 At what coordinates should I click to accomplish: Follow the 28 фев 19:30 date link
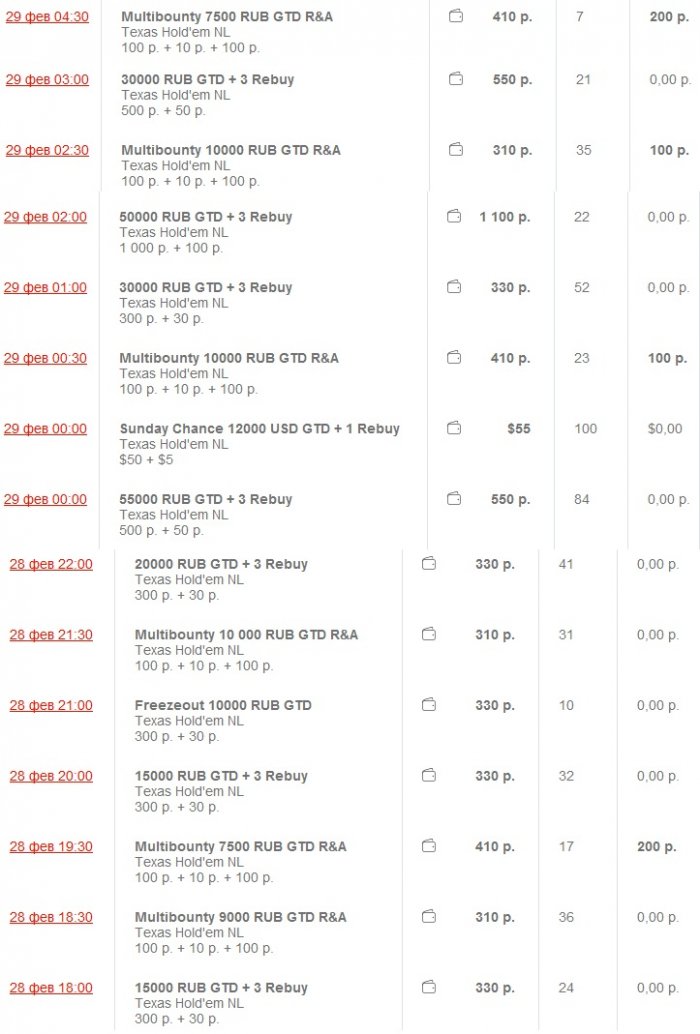pos(51,846)
